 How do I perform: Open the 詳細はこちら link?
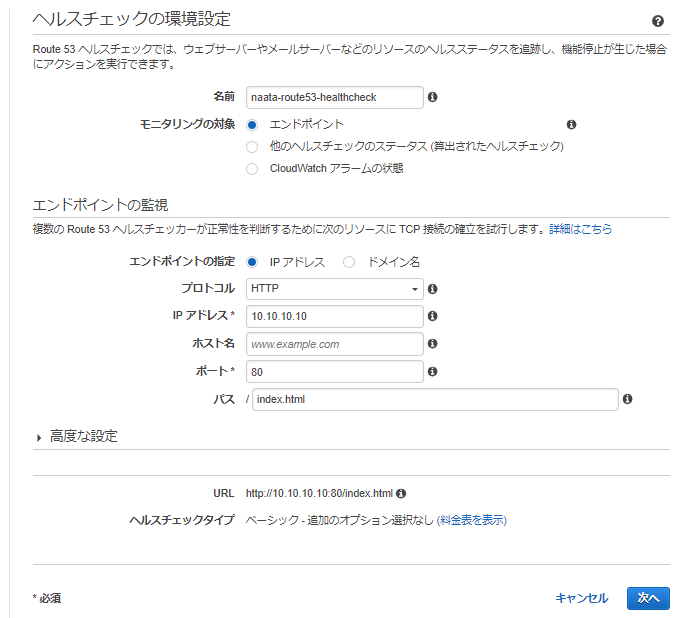580,229
